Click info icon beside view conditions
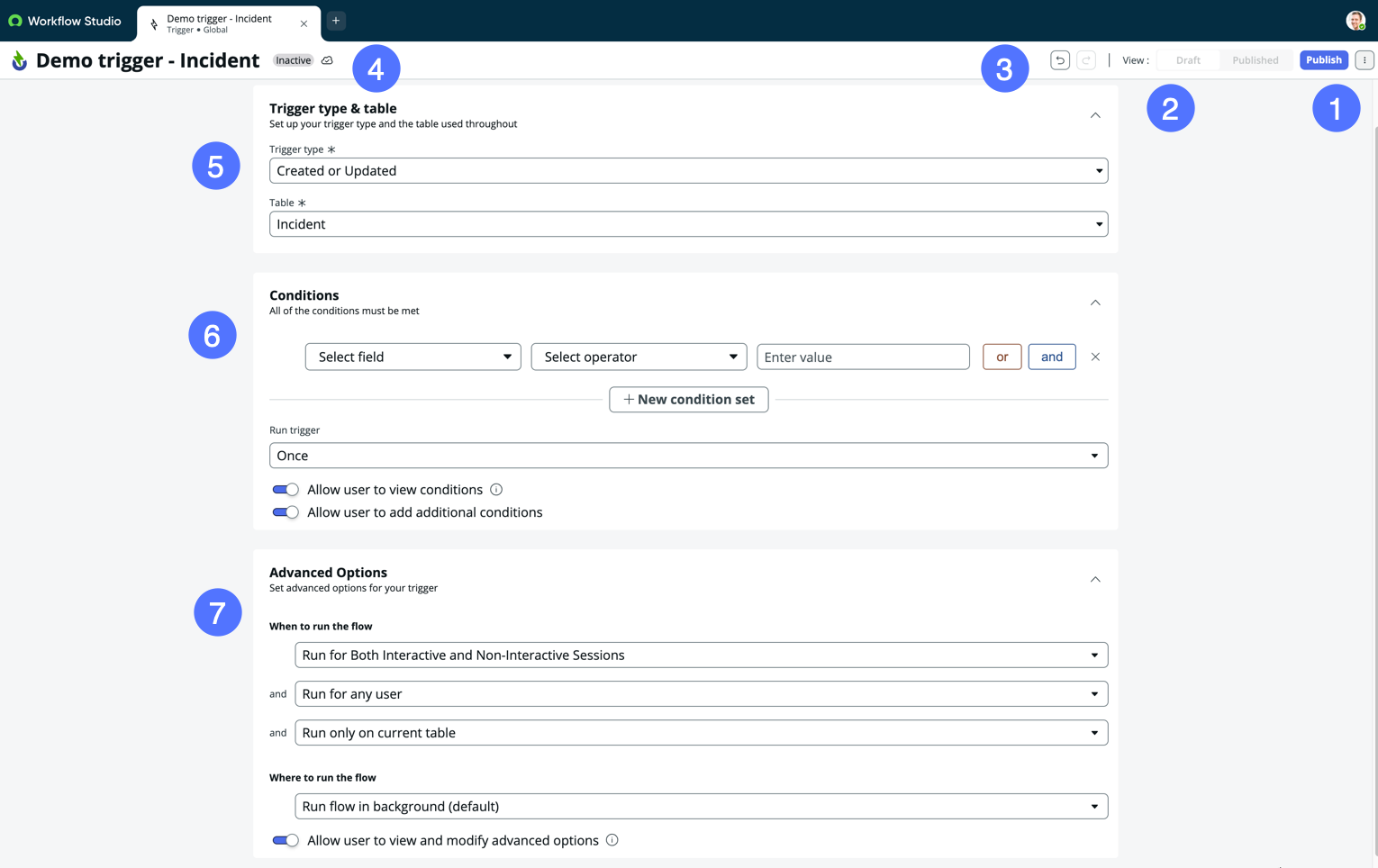The width and height of the screenshot is (1378, 868). tap(496, 490)
